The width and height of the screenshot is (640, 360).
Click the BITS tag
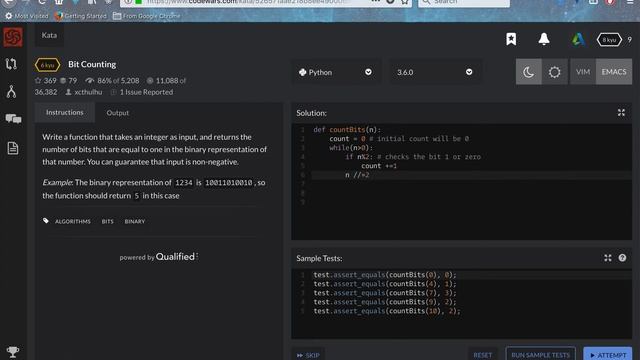coord(107,221)
